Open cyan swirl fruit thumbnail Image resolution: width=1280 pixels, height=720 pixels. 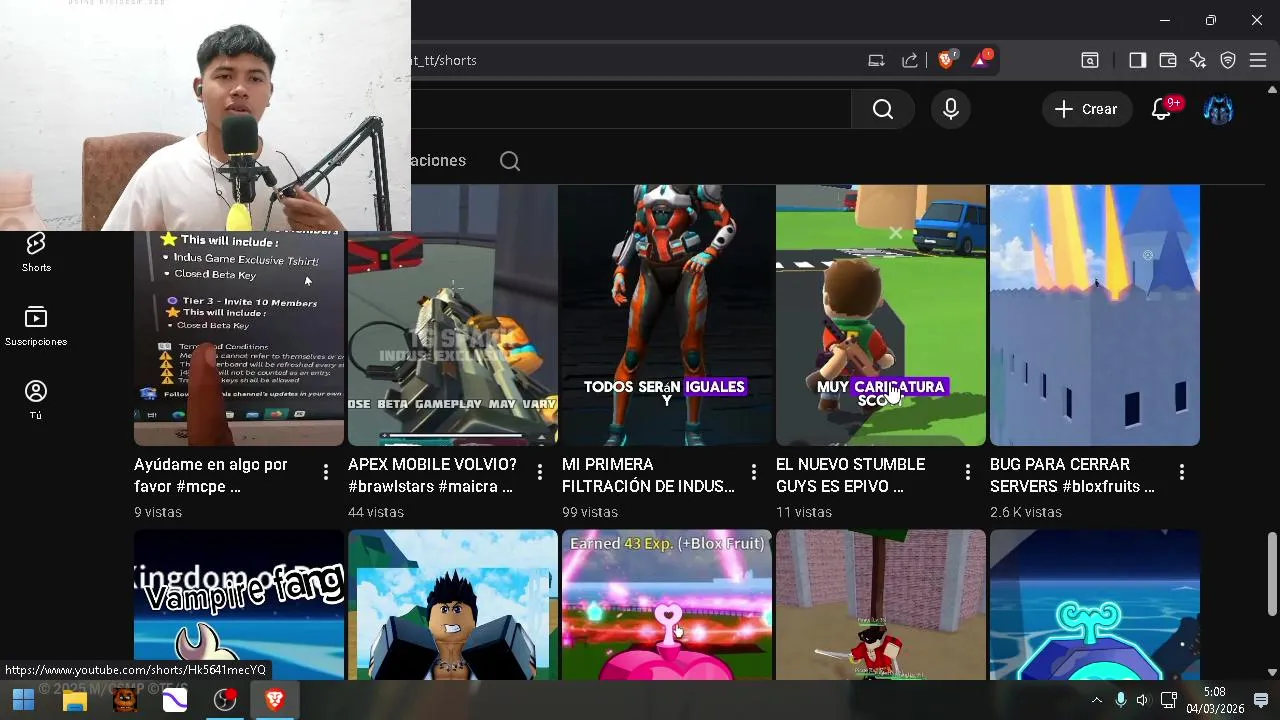[x=1095, y=604]
